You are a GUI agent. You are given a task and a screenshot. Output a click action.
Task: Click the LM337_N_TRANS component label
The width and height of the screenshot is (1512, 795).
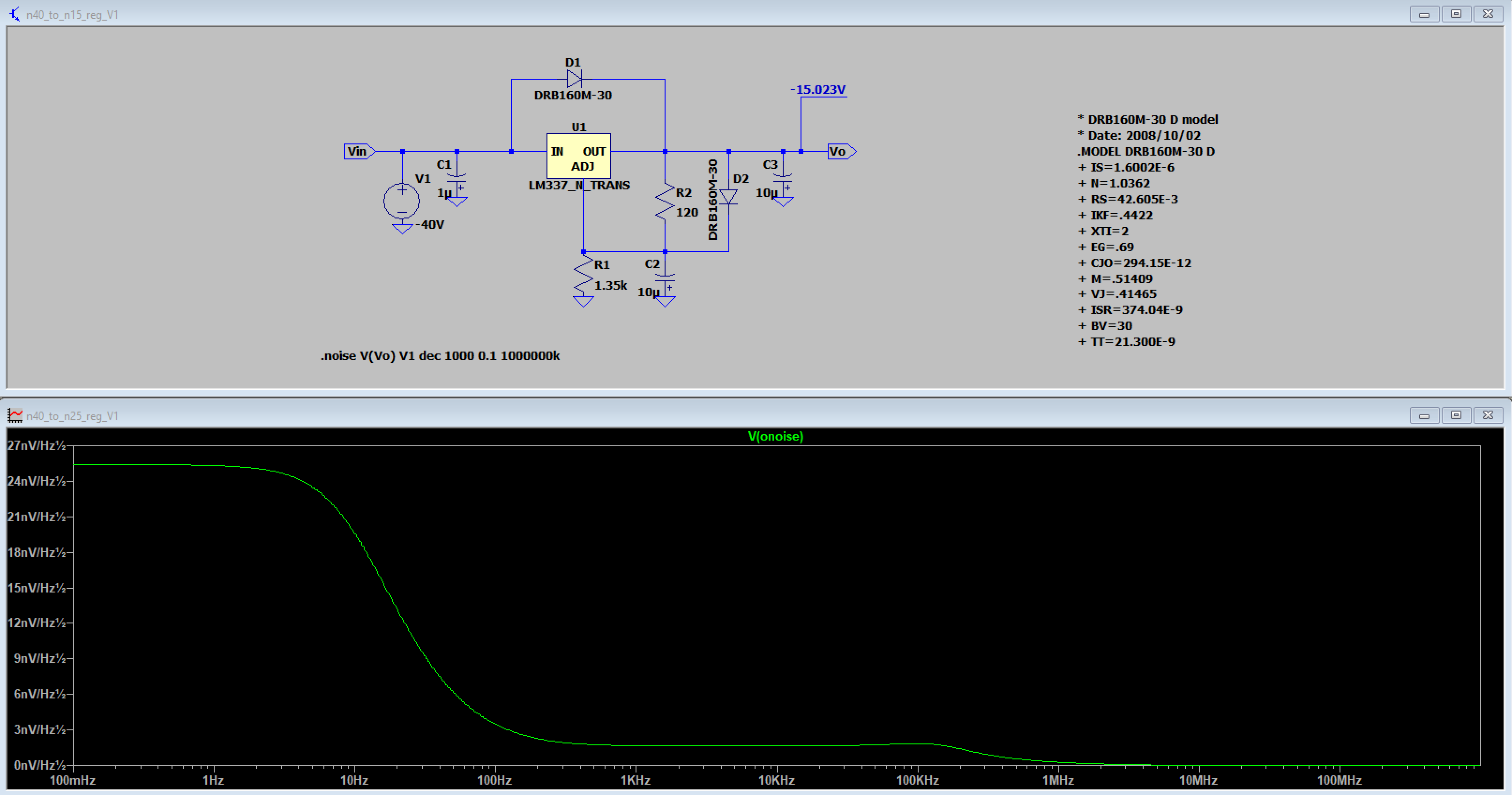point(579,186)
